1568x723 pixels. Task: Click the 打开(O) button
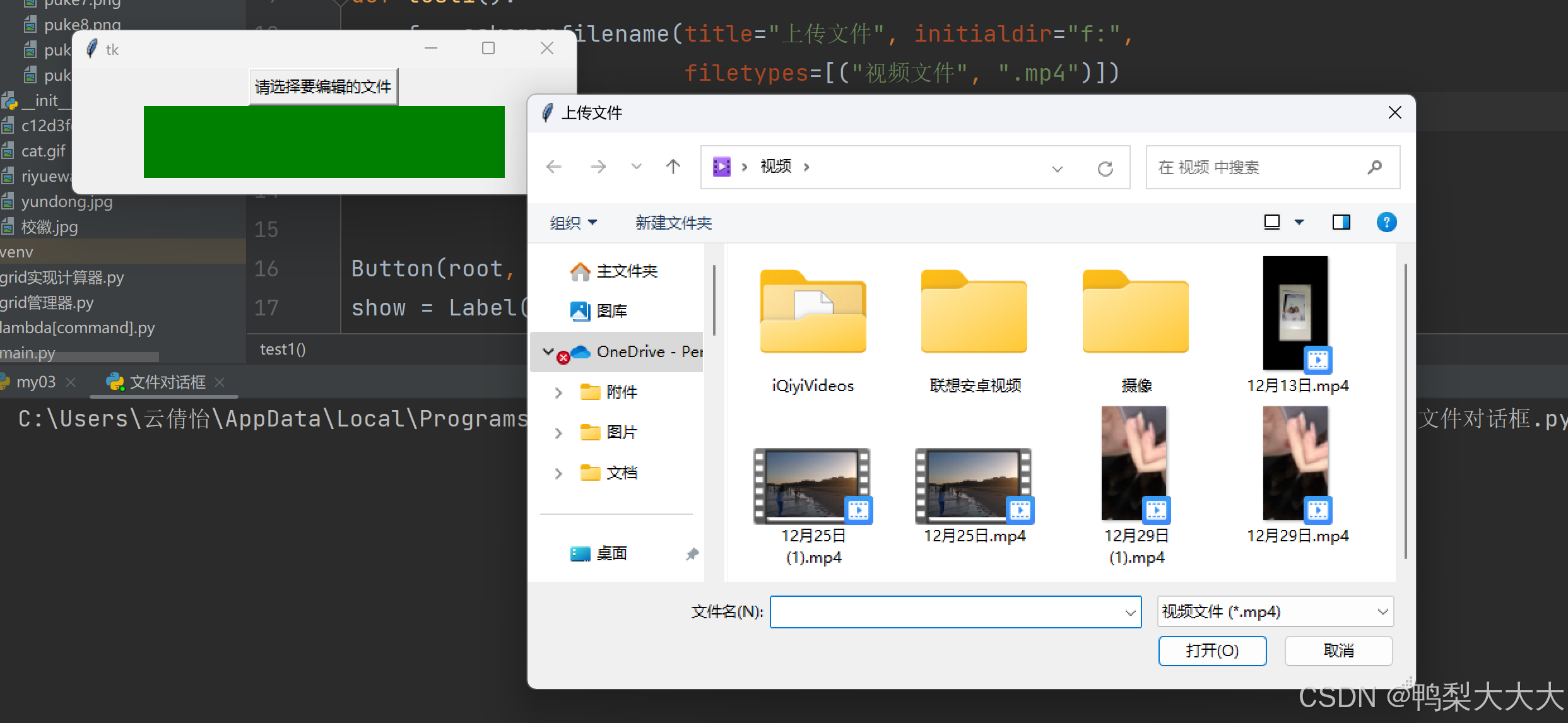pos(1211,650)
